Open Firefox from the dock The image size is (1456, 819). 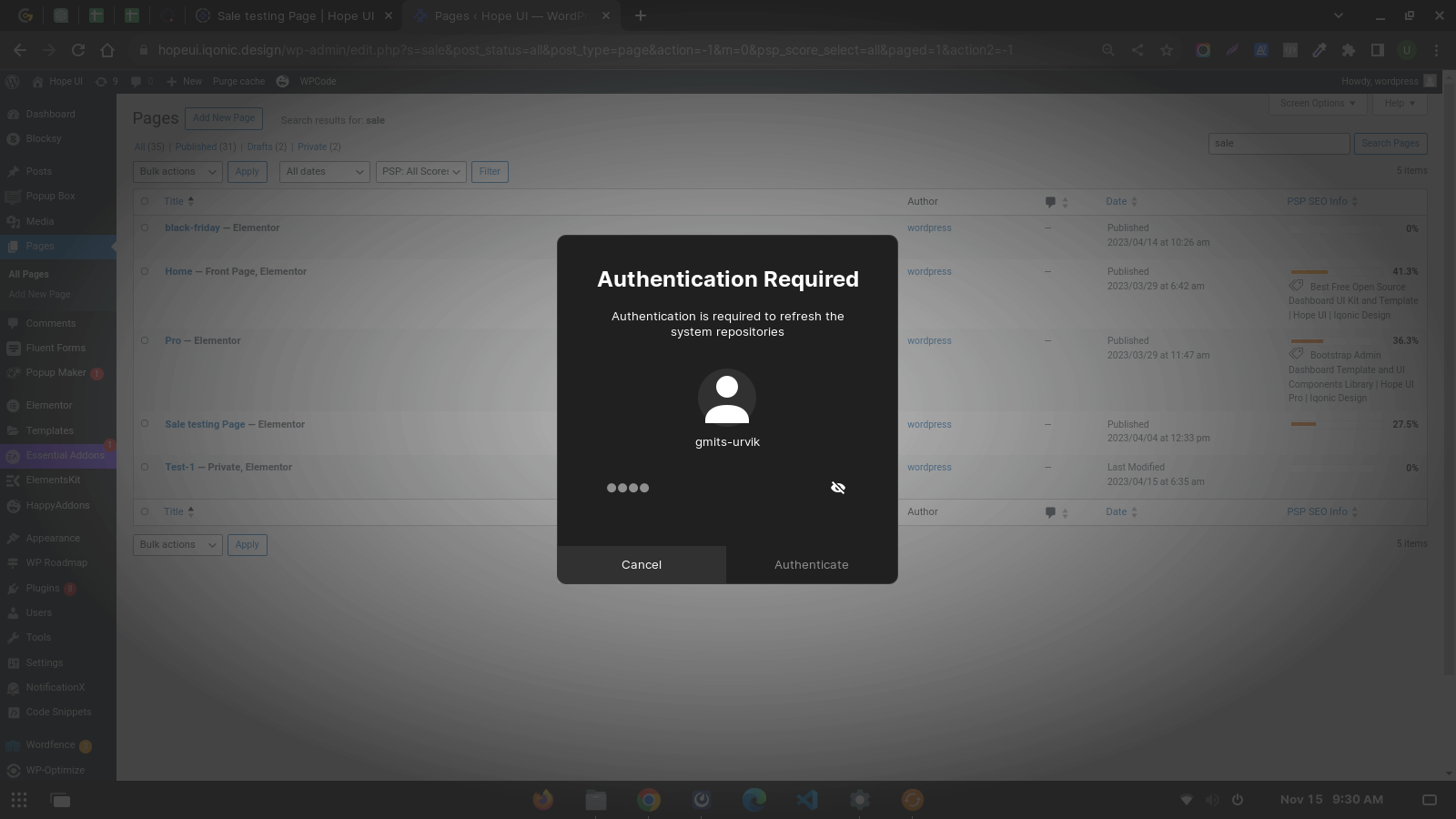[x=543, y=800]
